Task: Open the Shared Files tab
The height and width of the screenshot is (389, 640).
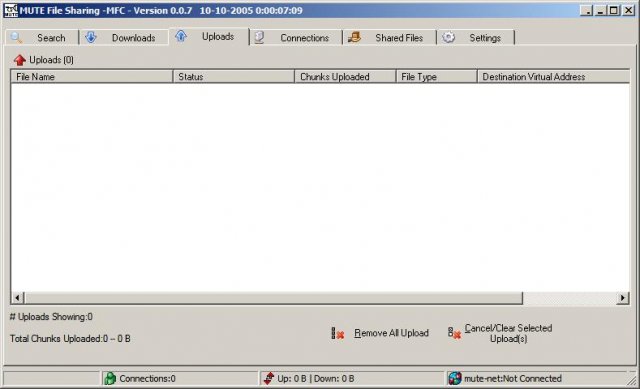Action: tap(390, 38)
